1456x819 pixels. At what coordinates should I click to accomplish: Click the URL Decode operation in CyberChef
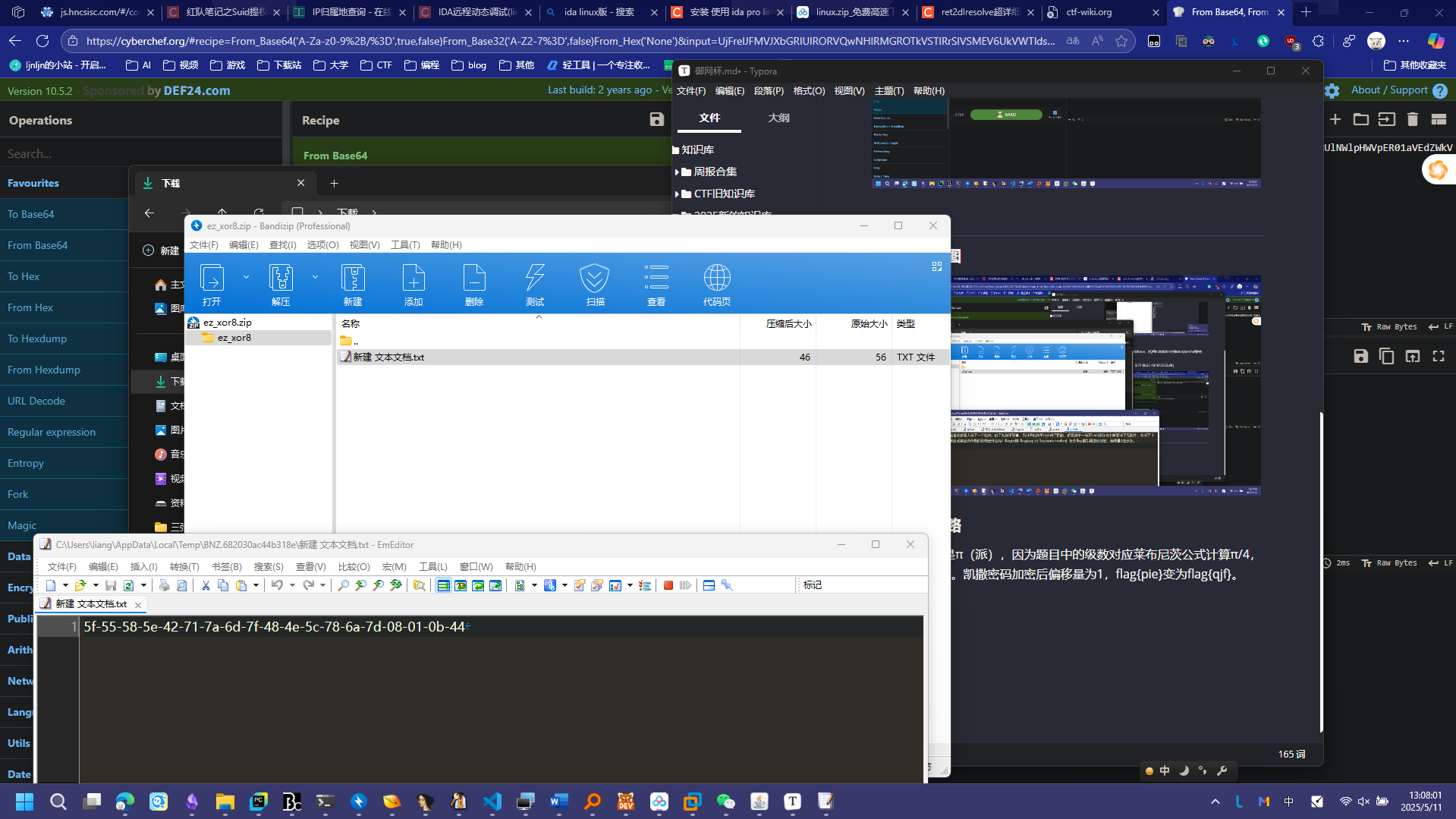pyautogui.click(x=64, y=401)
